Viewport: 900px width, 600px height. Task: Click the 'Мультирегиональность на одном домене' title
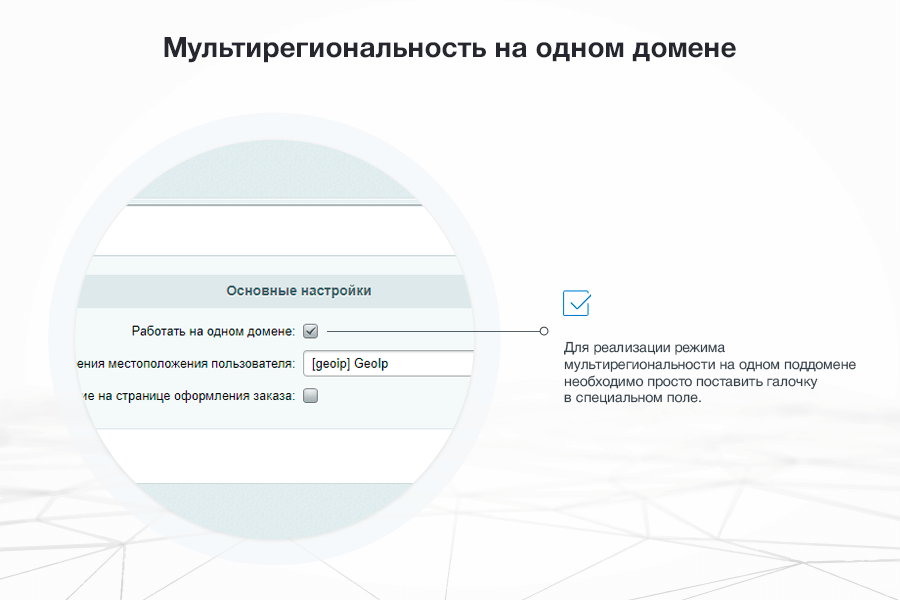(449, 46)
